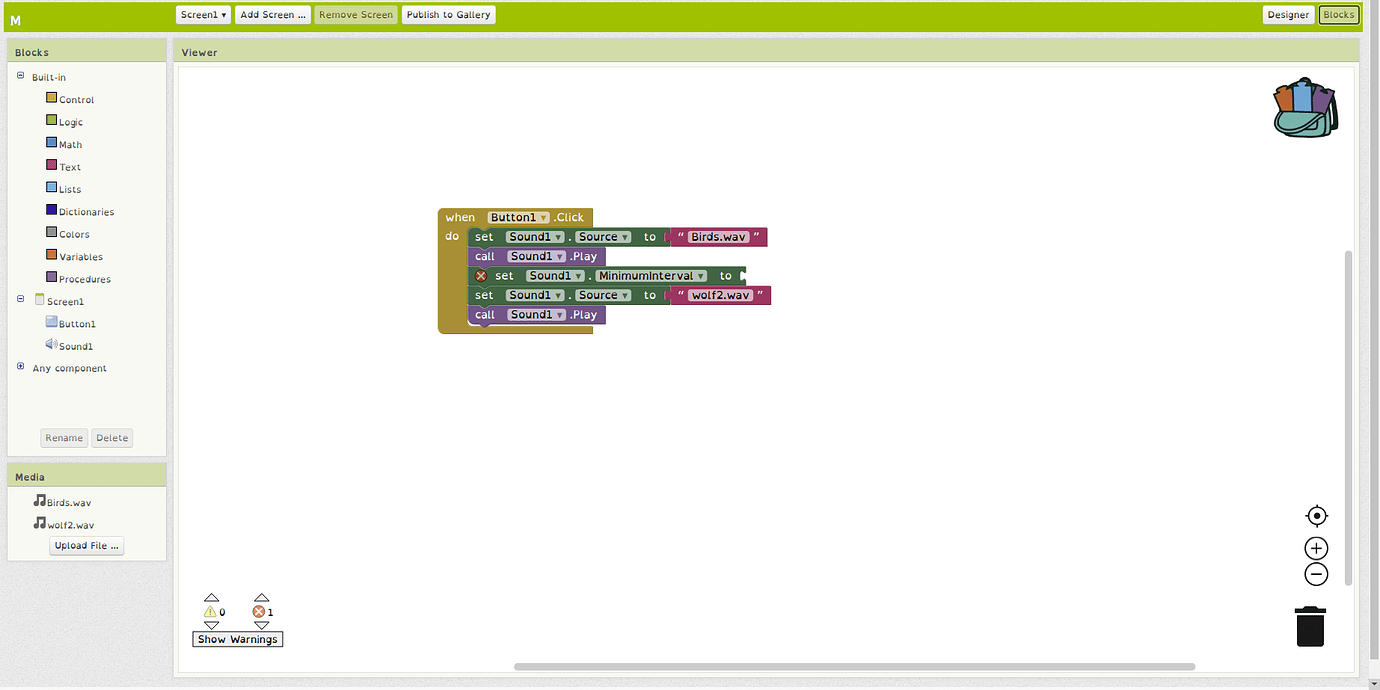Click the yellow warning triangle indicator
The width and height of the screenshot is (1380, 690).
point(212,611)
